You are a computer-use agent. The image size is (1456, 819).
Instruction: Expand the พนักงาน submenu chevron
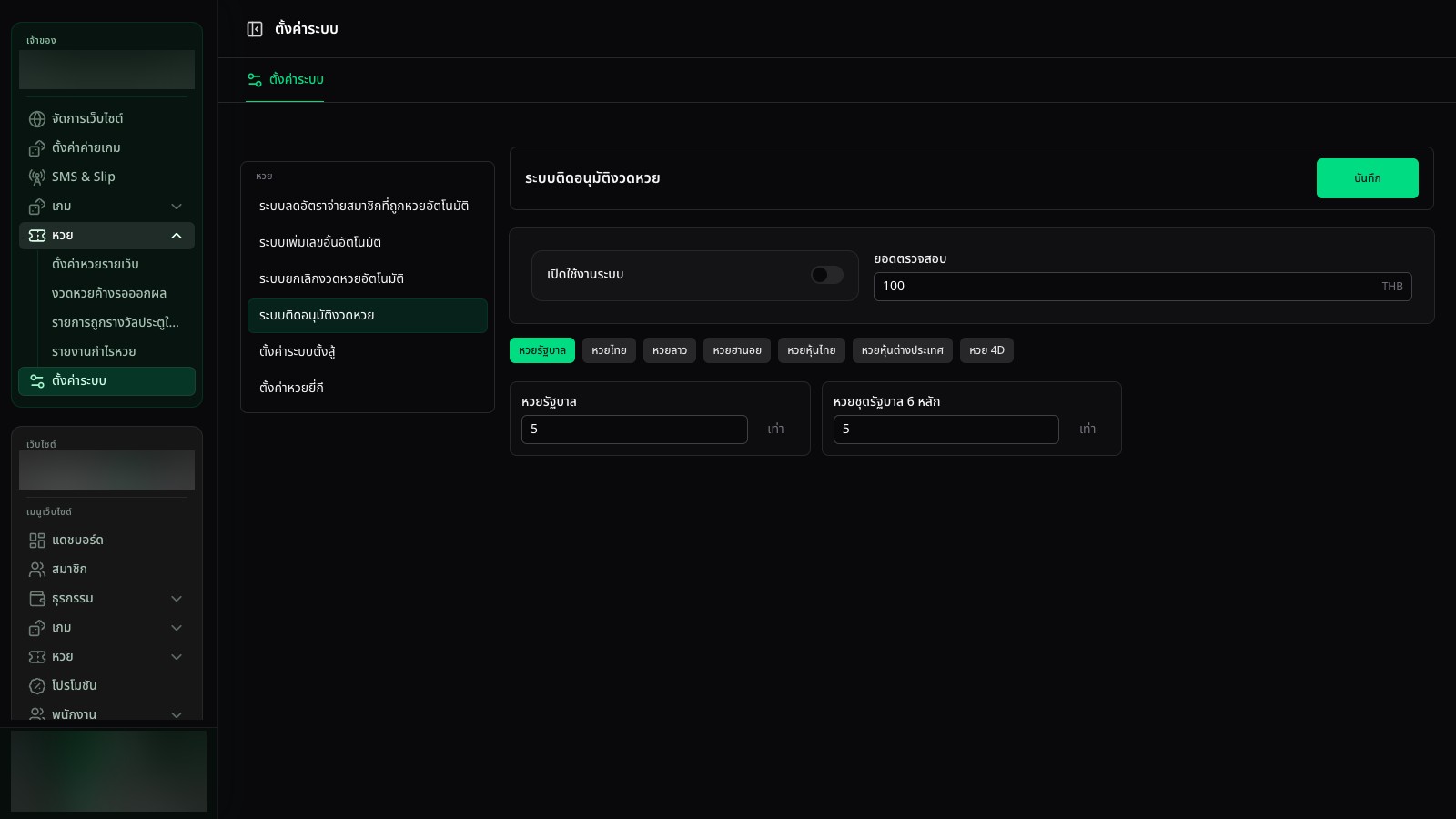(x=177, y=714)
